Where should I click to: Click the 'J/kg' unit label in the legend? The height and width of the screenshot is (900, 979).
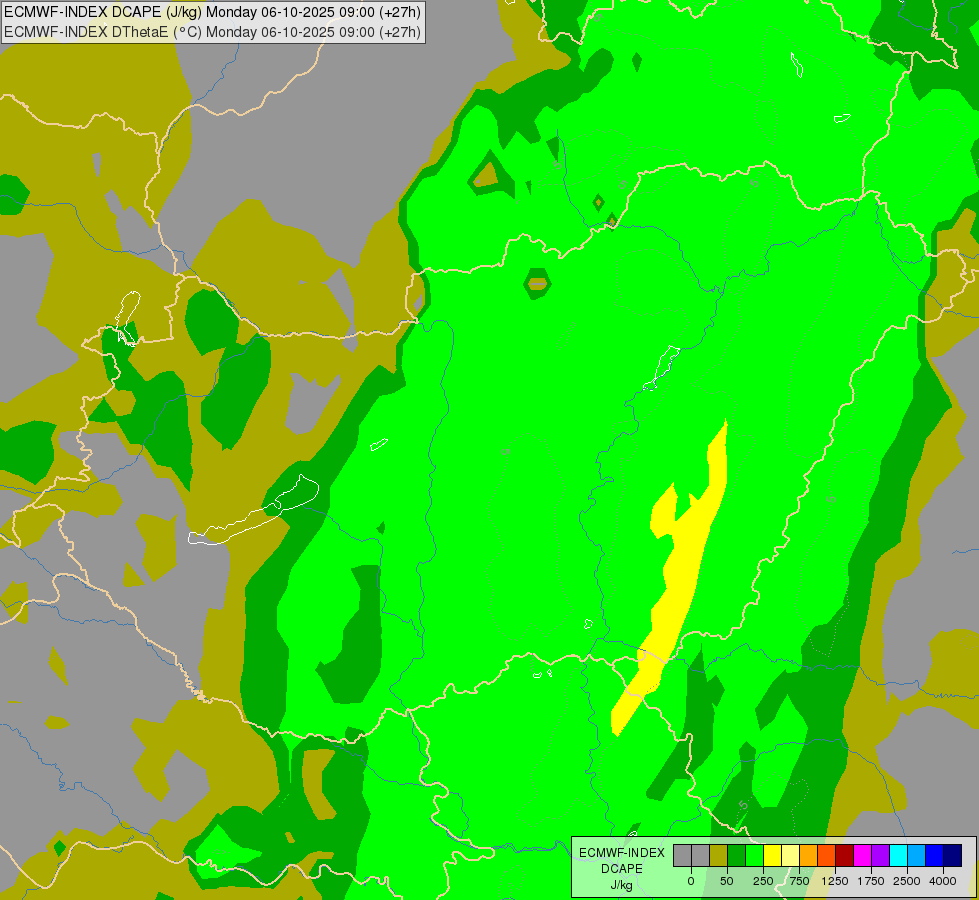pyautogui.click(x=622, y=885)
